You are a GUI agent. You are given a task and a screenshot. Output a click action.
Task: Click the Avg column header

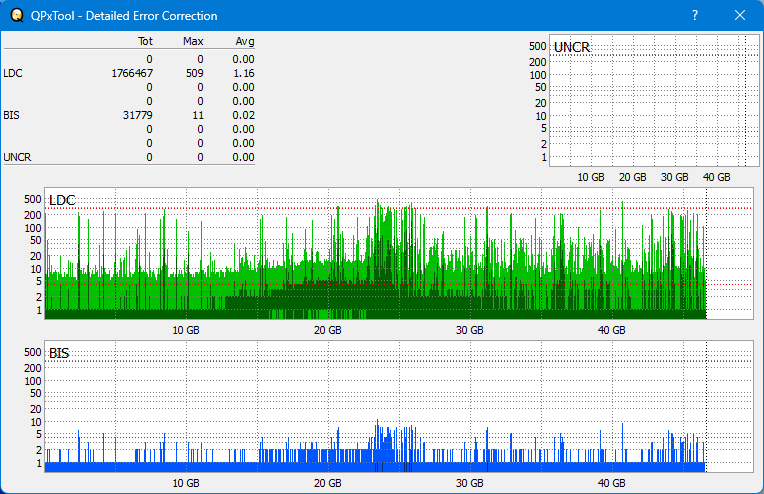(x=245, y=41)
